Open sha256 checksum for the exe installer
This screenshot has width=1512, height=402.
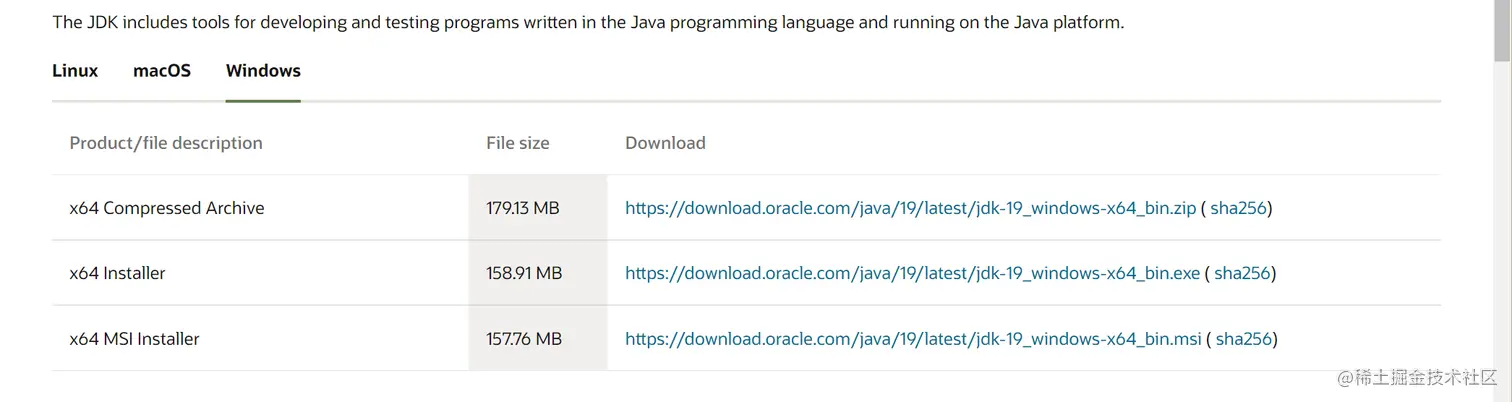[x=1242, y=273]
